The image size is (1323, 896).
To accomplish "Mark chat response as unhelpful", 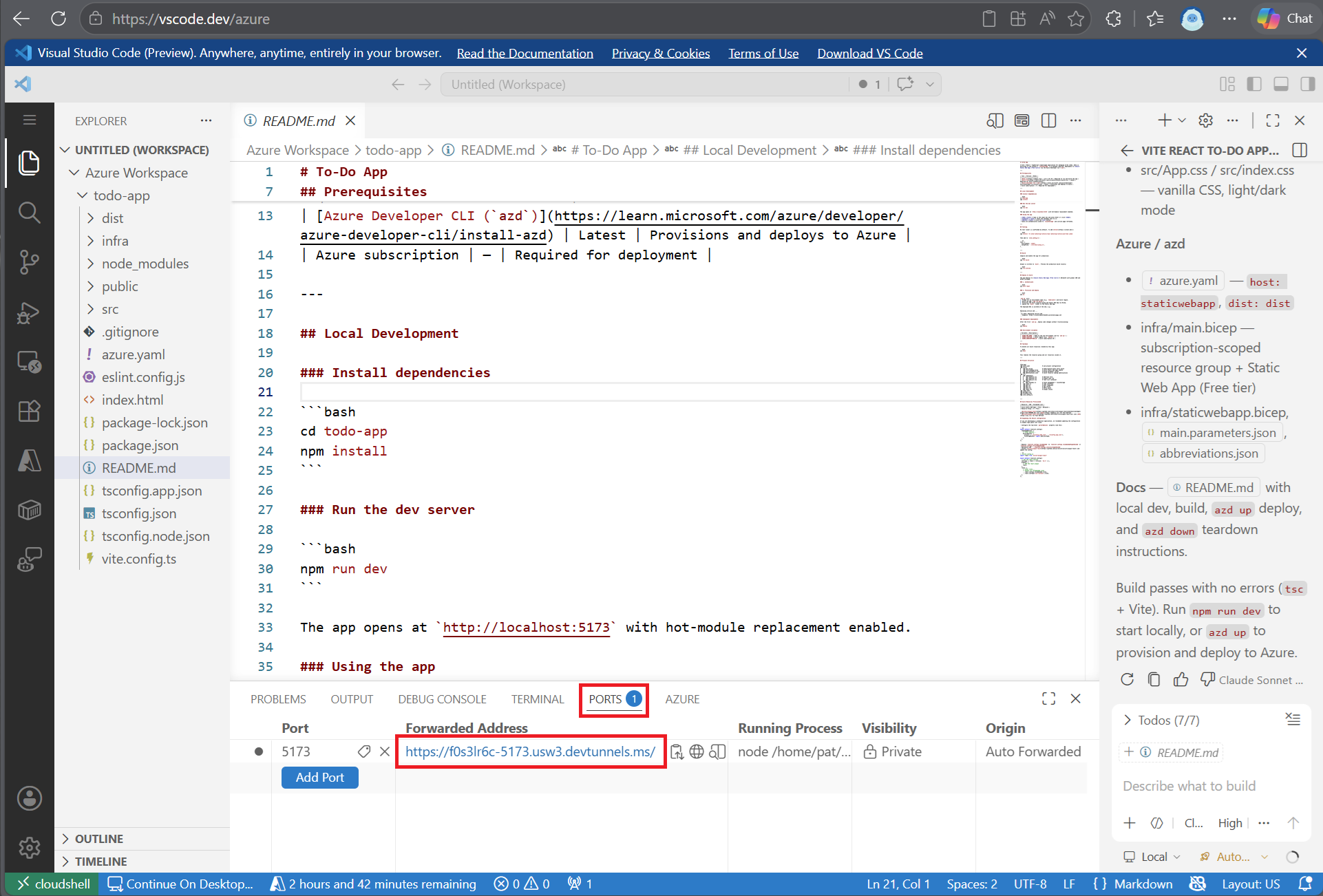I will coord(1207,679).
